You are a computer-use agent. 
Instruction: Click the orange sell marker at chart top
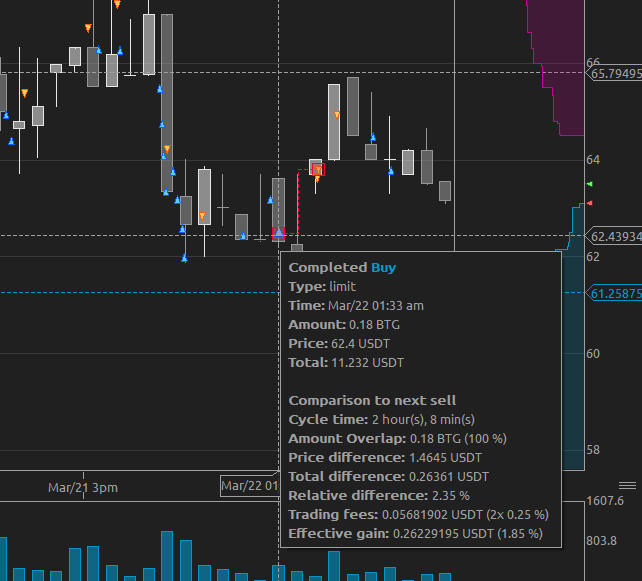tap(118, 5)
